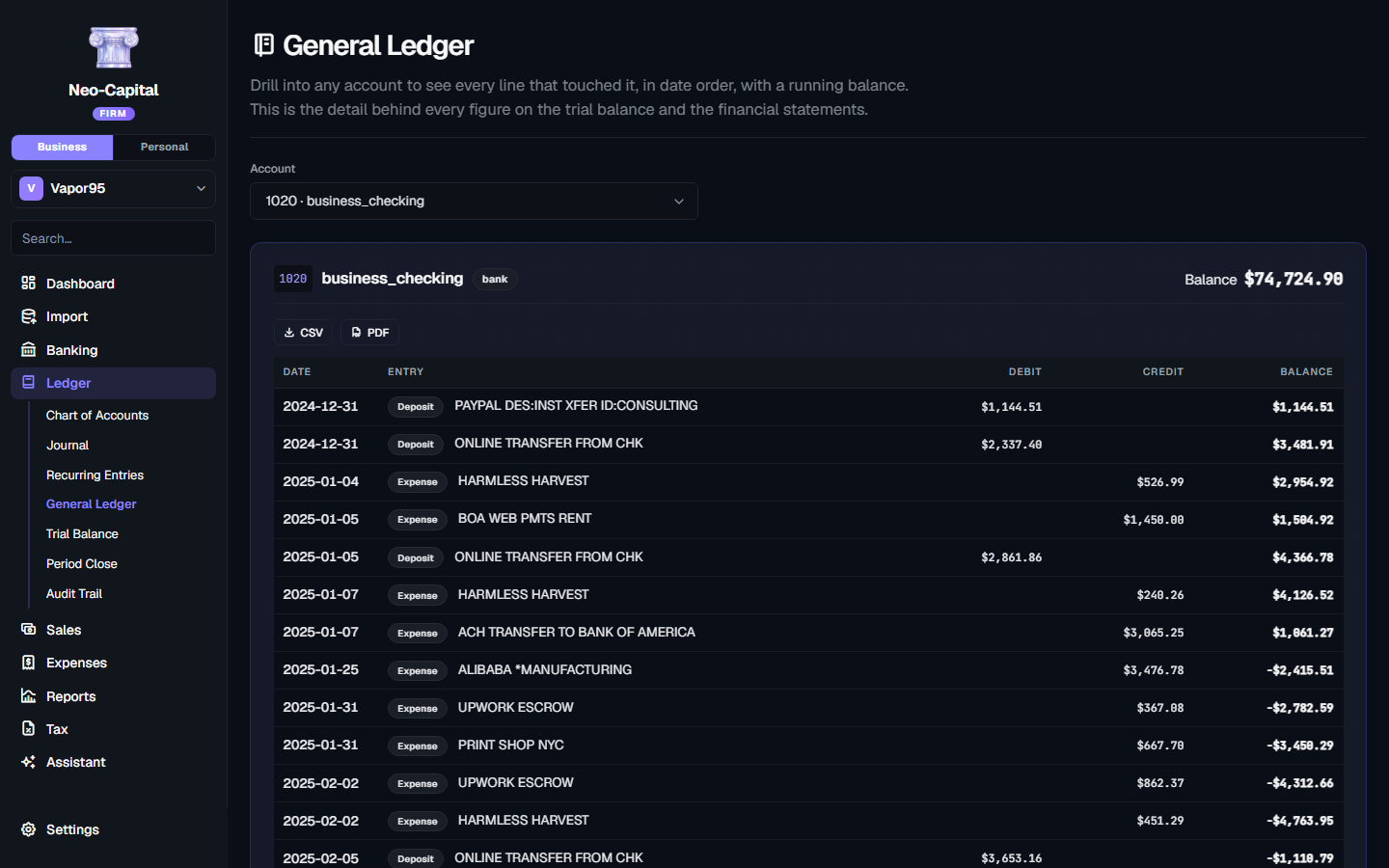Click the BALANCE column header
The height and width of the screenshot is (868, 1389).
click(1307, 371)
